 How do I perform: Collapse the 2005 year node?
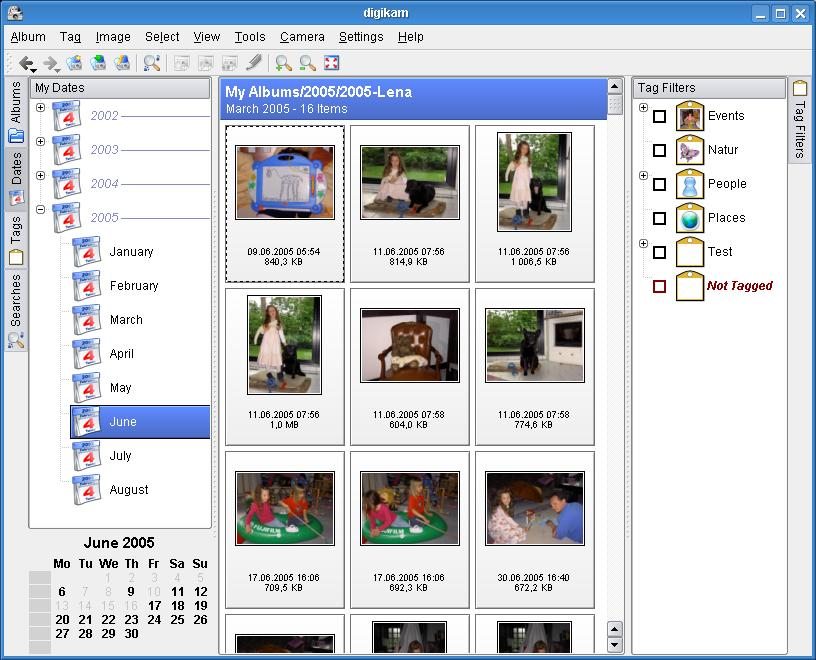coord(41,210)
